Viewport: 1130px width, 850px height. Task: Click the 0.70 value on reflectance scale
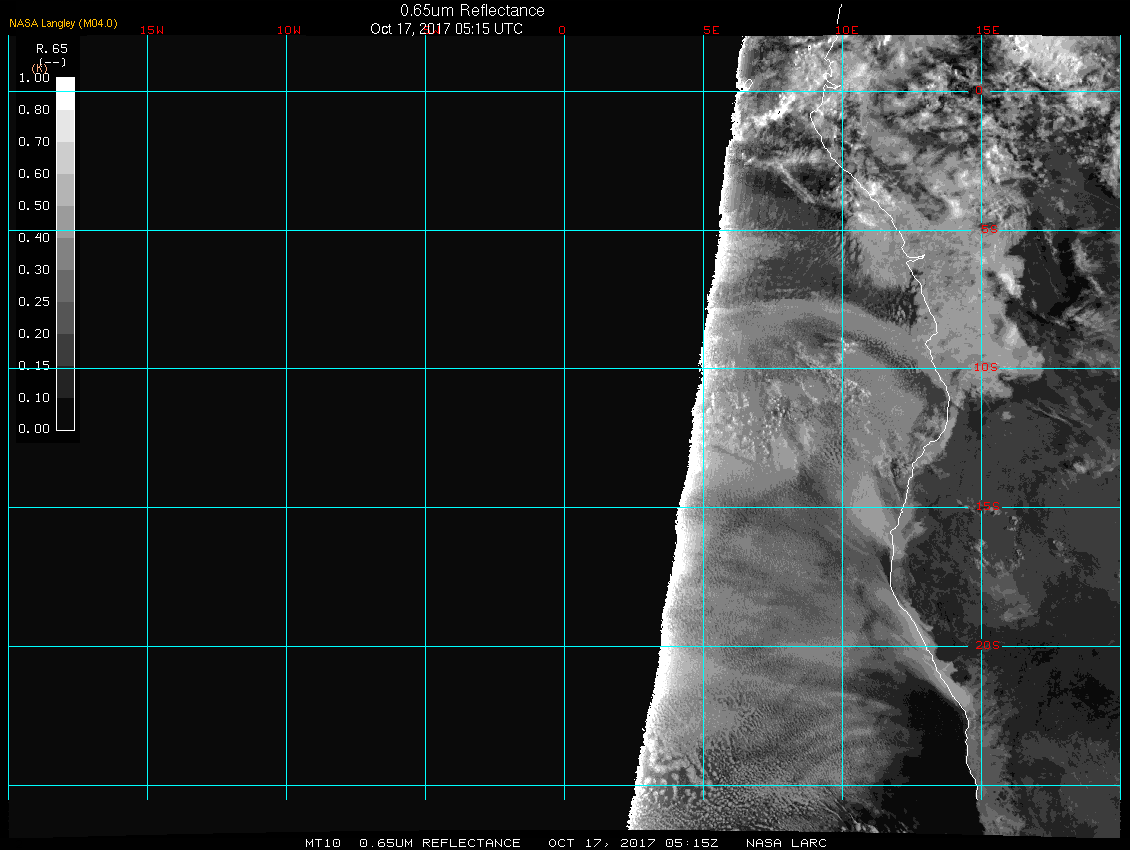pos(34,141)
